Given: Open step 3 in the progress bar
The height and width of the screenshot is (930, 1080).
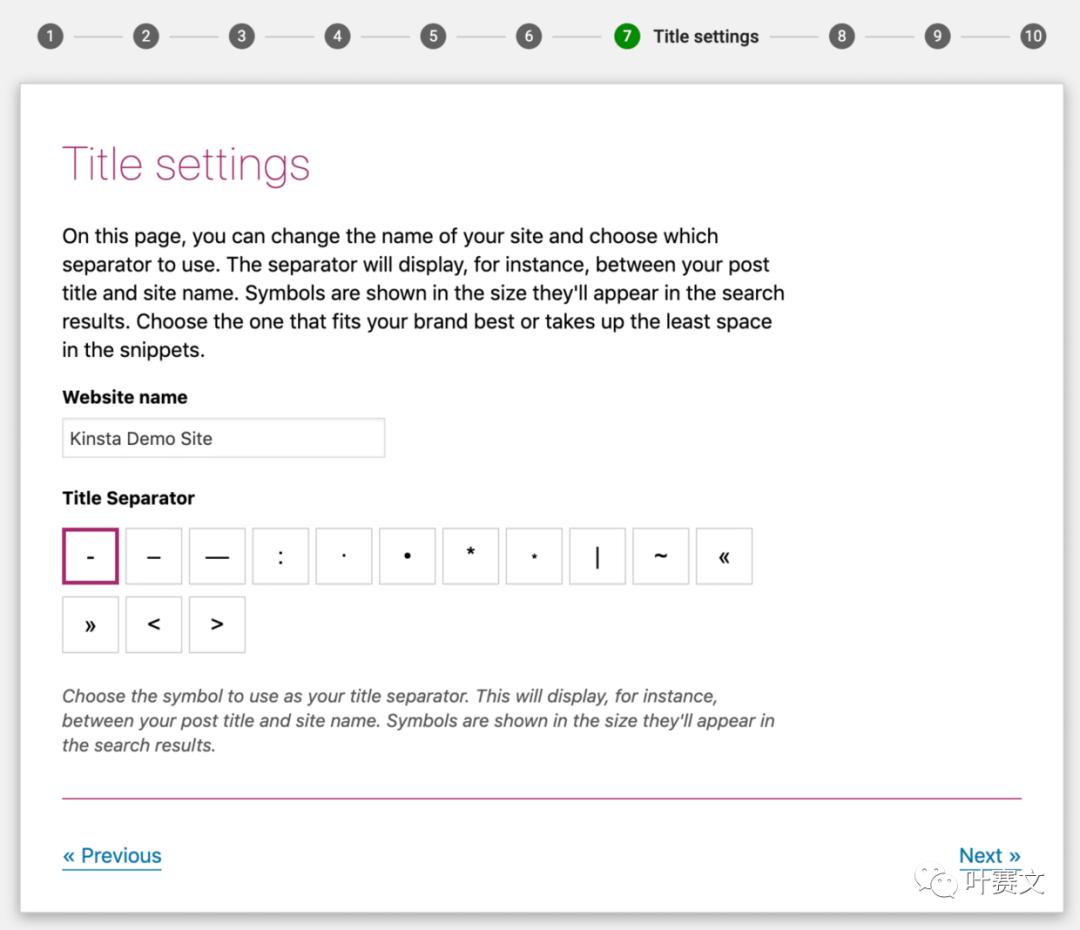Looking at the screenshot, I should click(241, 37).
